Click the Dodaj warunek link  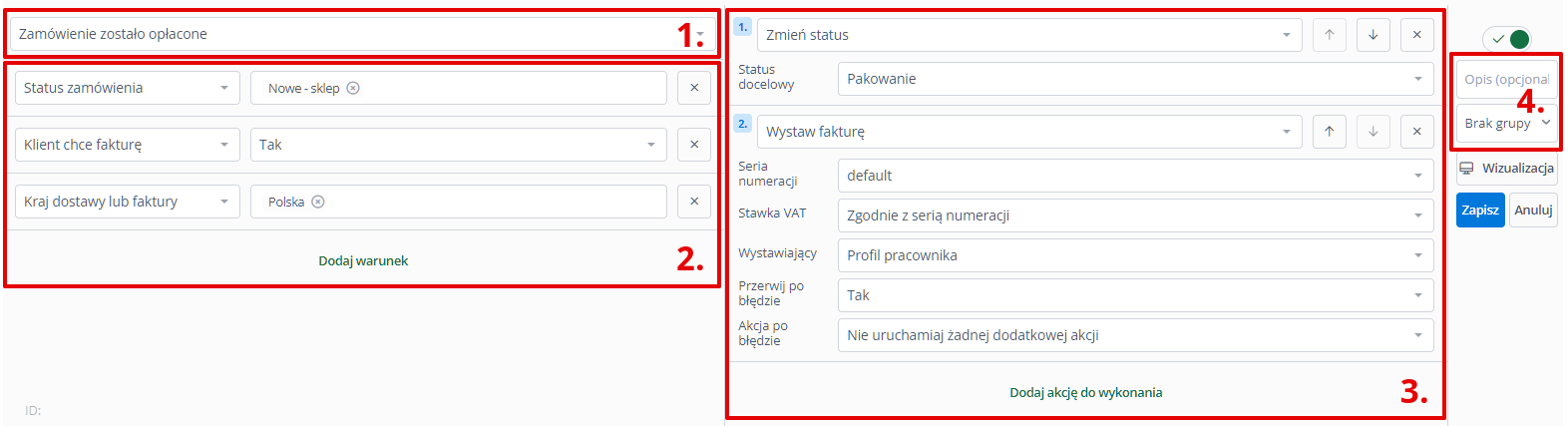coord(363,261)
